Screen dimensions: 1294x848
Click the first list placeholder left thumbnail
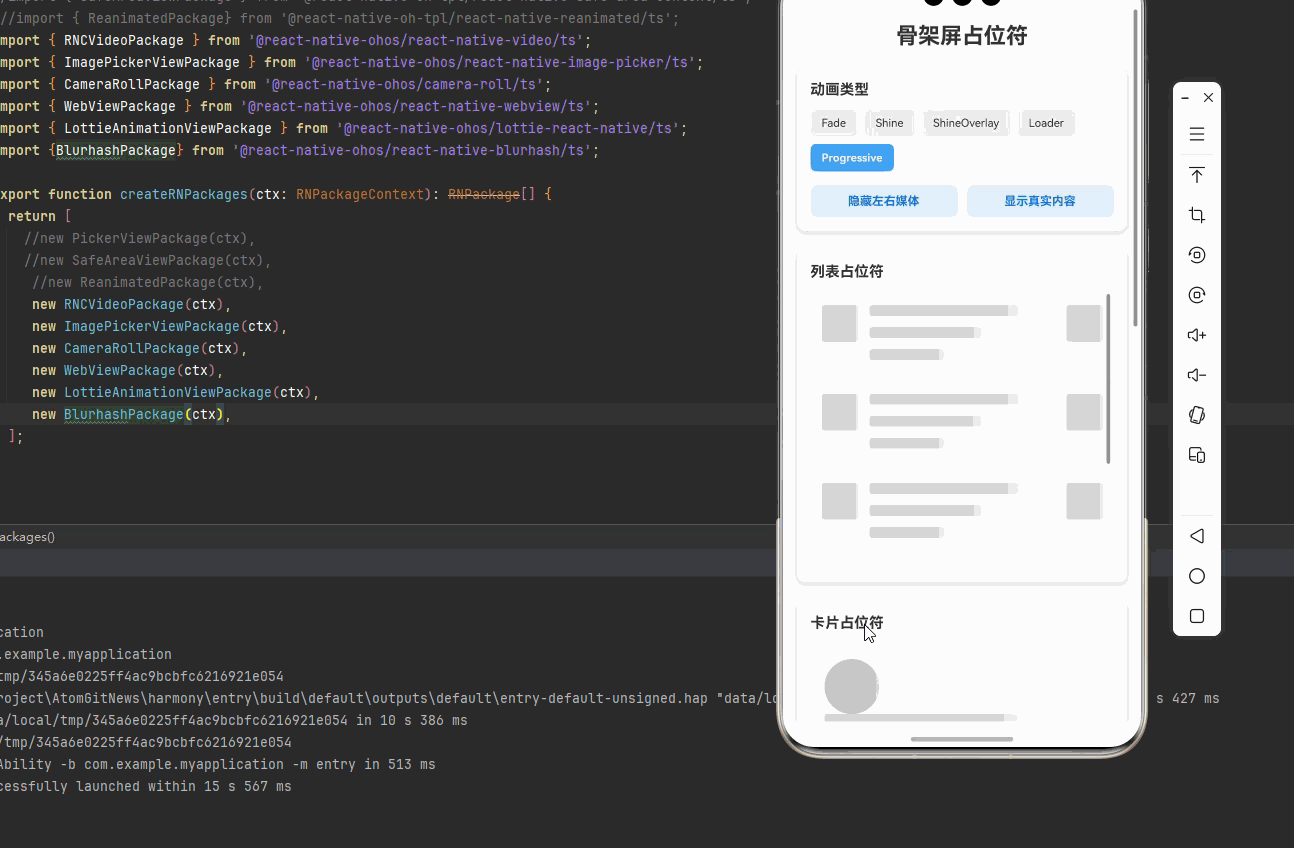coord(839,324)
